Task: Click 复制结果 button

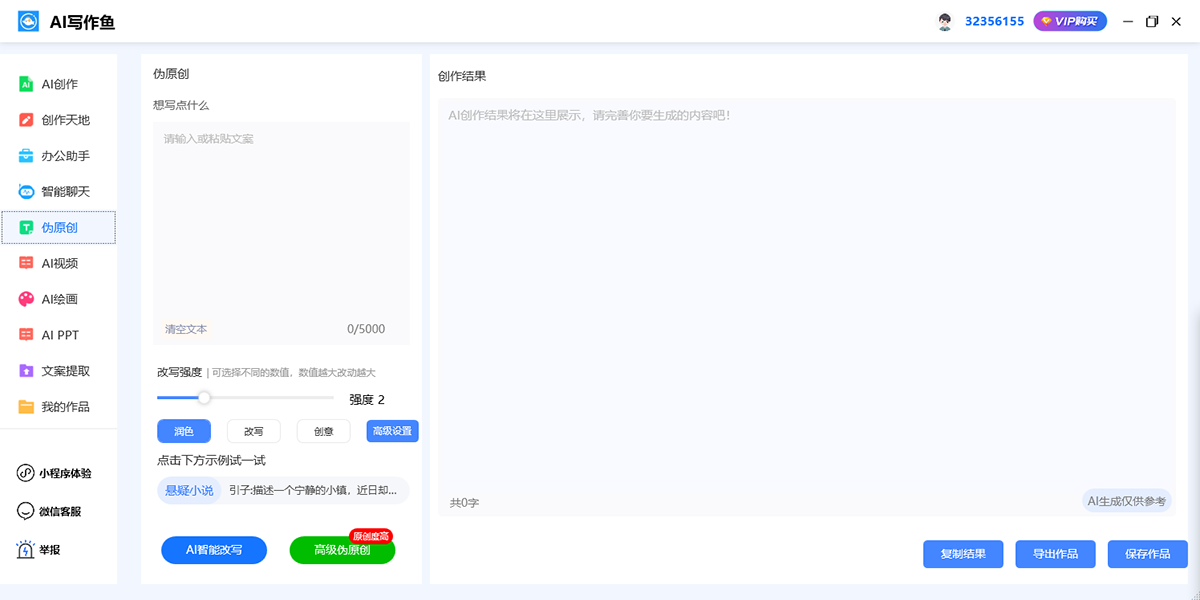Action: 963,554
